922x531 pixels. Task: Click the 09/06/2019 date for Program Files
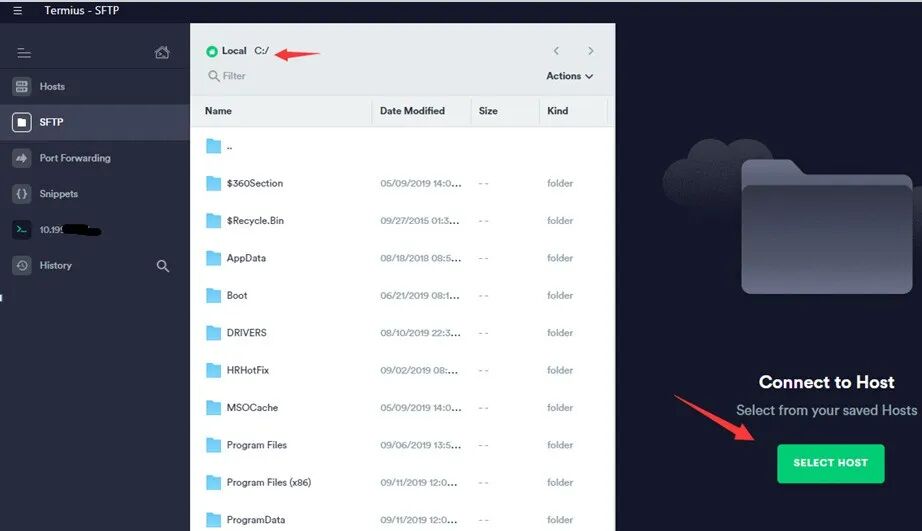tap(420, 445)
